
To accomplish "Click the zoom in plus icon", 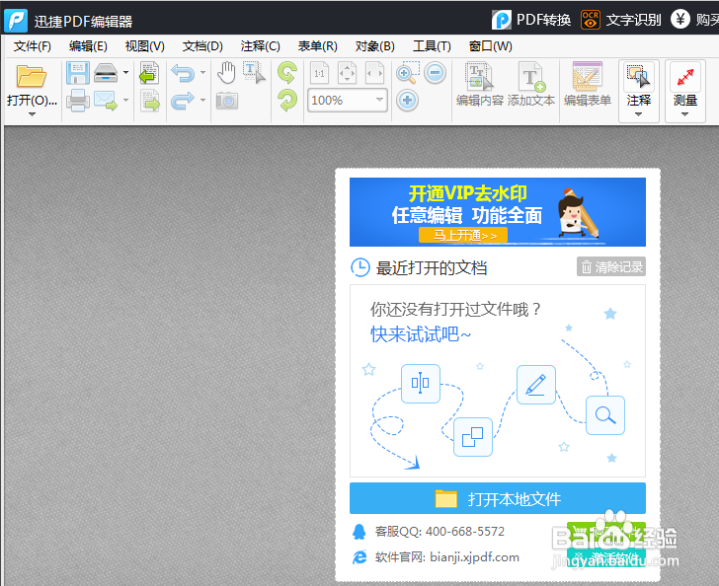I will click(x=408, y=100).
